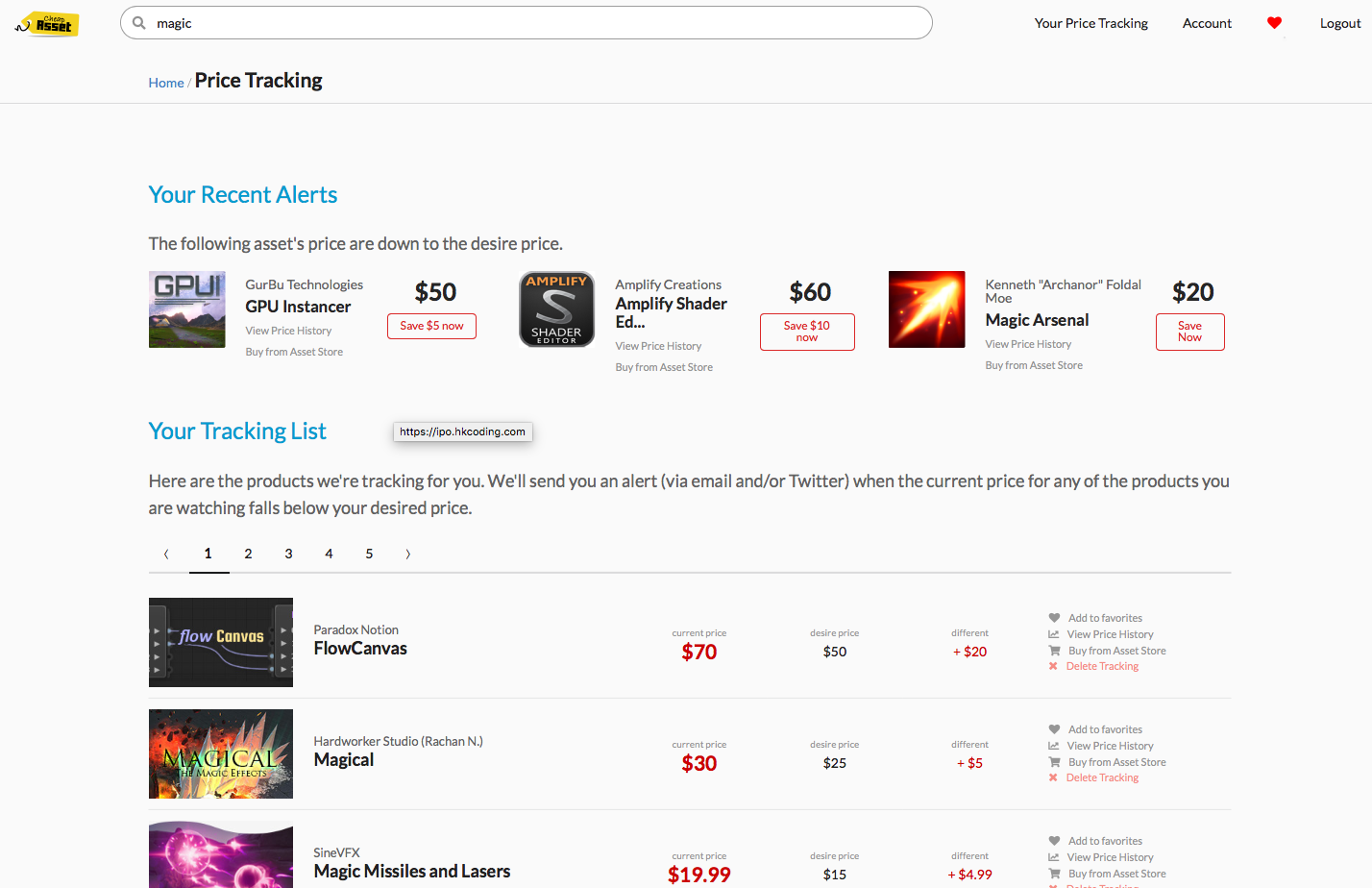View Price History for FlowCanvas
This screenshot has height=888, width=1372.
click(x=1110, y=634)
